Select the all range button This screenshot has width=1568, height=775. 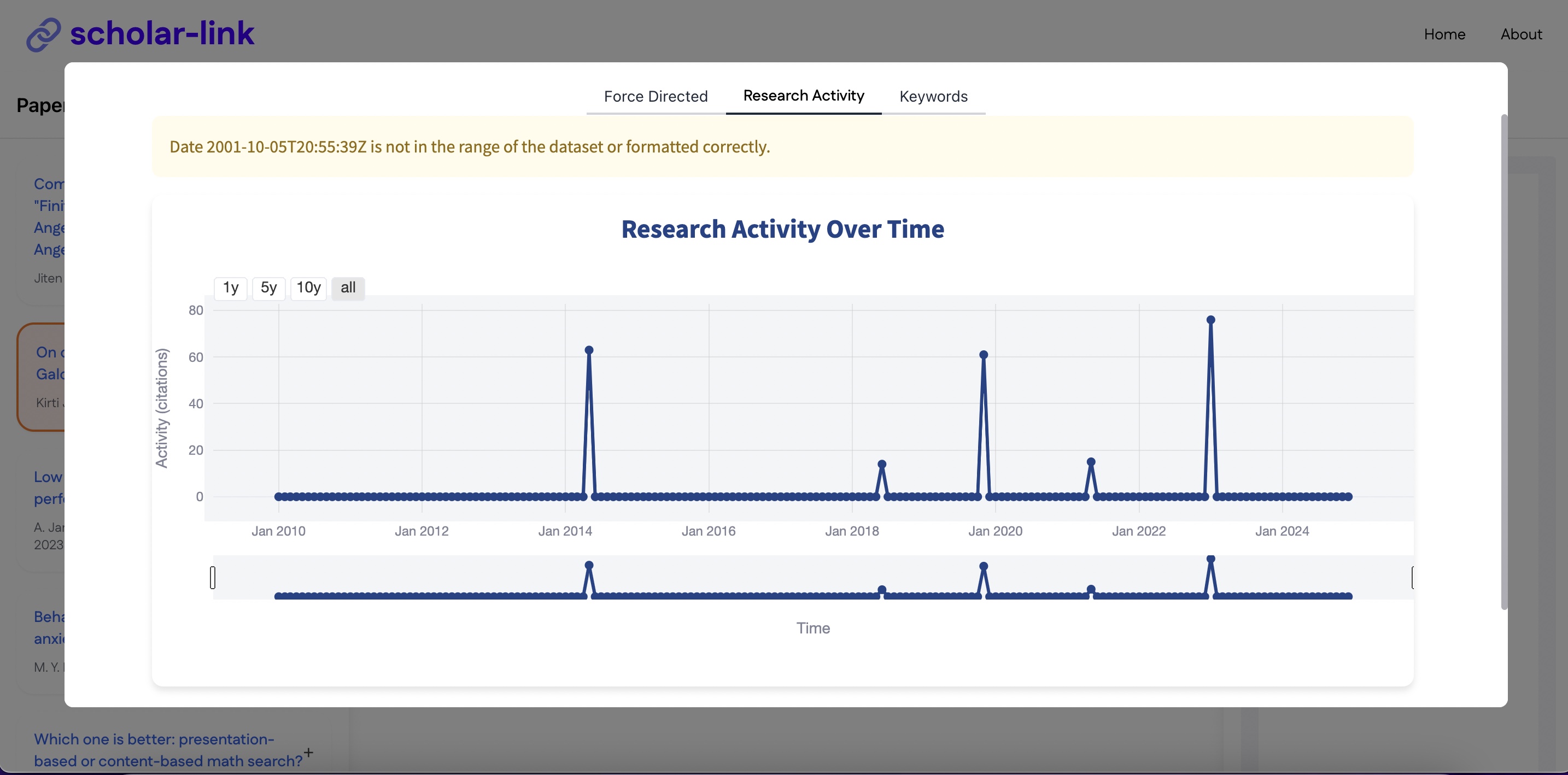(348, 287)
